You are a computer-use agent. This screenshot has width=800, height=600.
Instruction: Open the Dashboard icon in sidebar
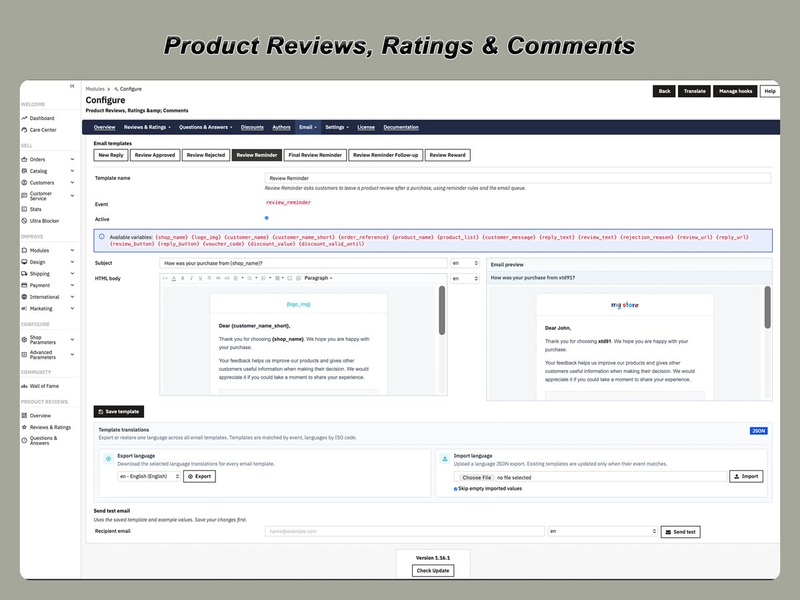coord(24,118)
